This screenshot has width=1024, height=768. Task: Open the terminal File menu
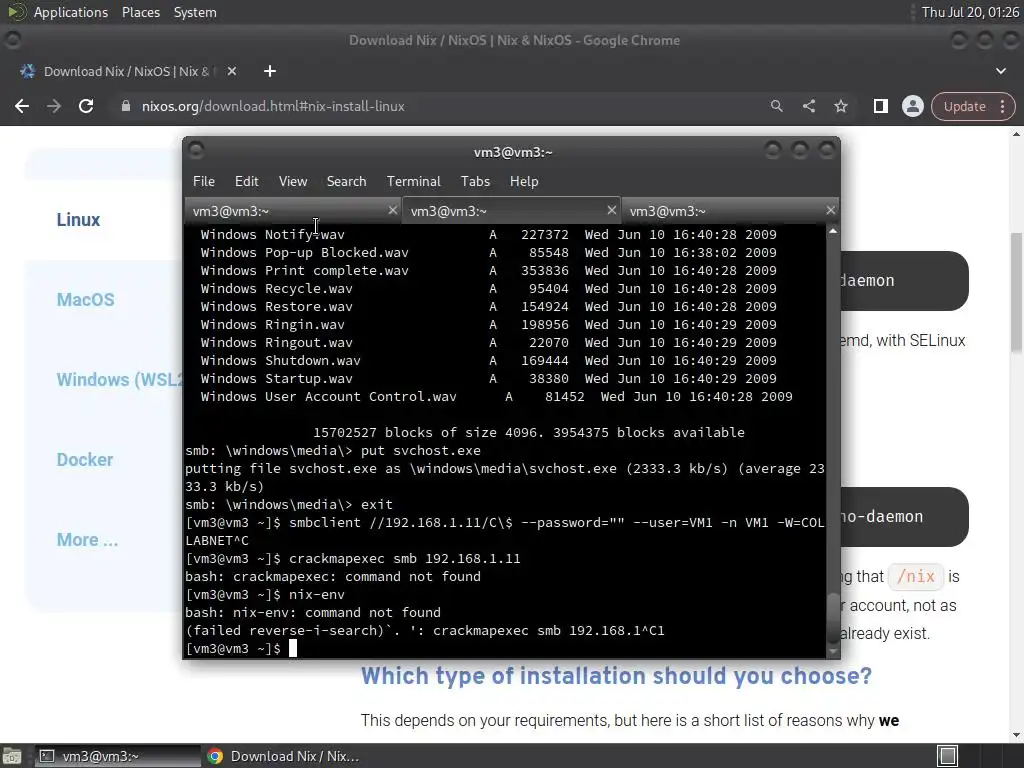click(204, 182)
